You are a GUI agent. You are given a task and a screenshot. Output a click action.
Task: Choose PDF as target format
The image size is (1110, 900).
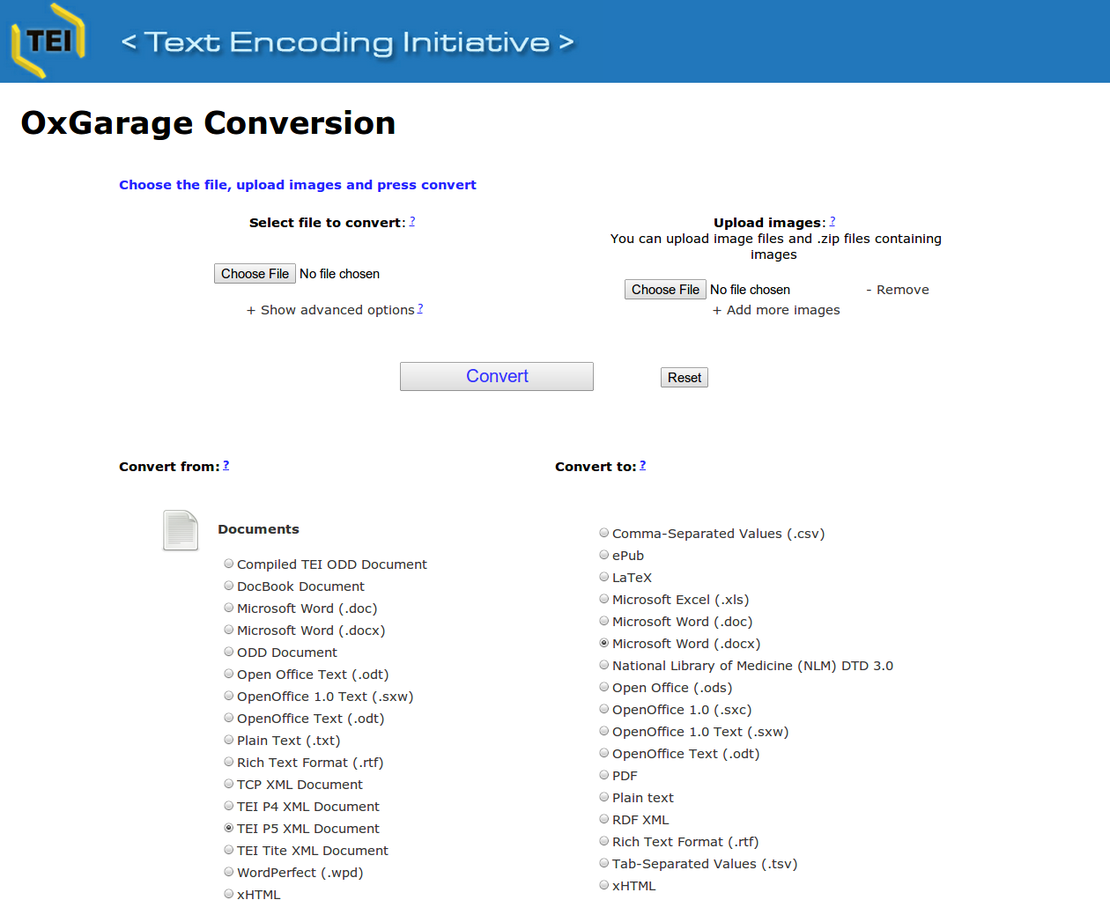(604, 775)
